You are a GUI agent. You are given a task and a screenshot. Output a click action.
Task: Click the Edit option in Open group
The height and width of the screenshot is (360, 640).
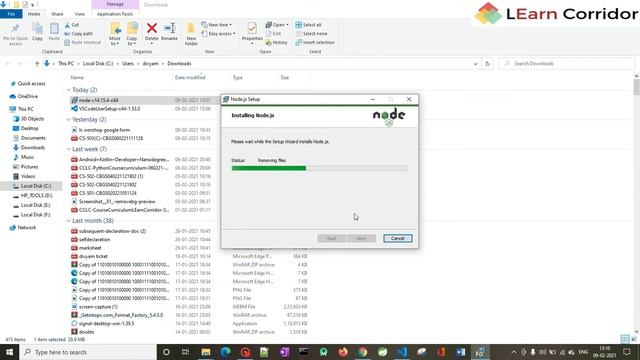point(273,33)
